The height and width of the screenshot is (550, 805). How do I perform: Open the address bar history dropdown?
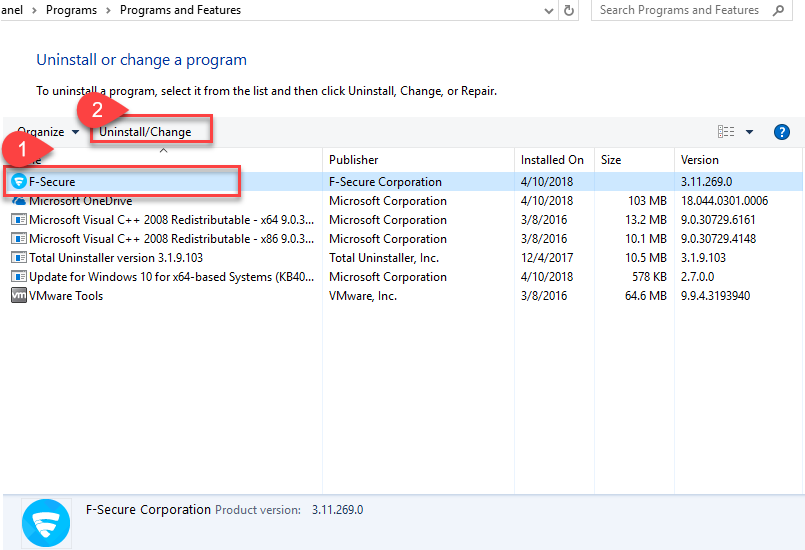(x=549, y=10)
